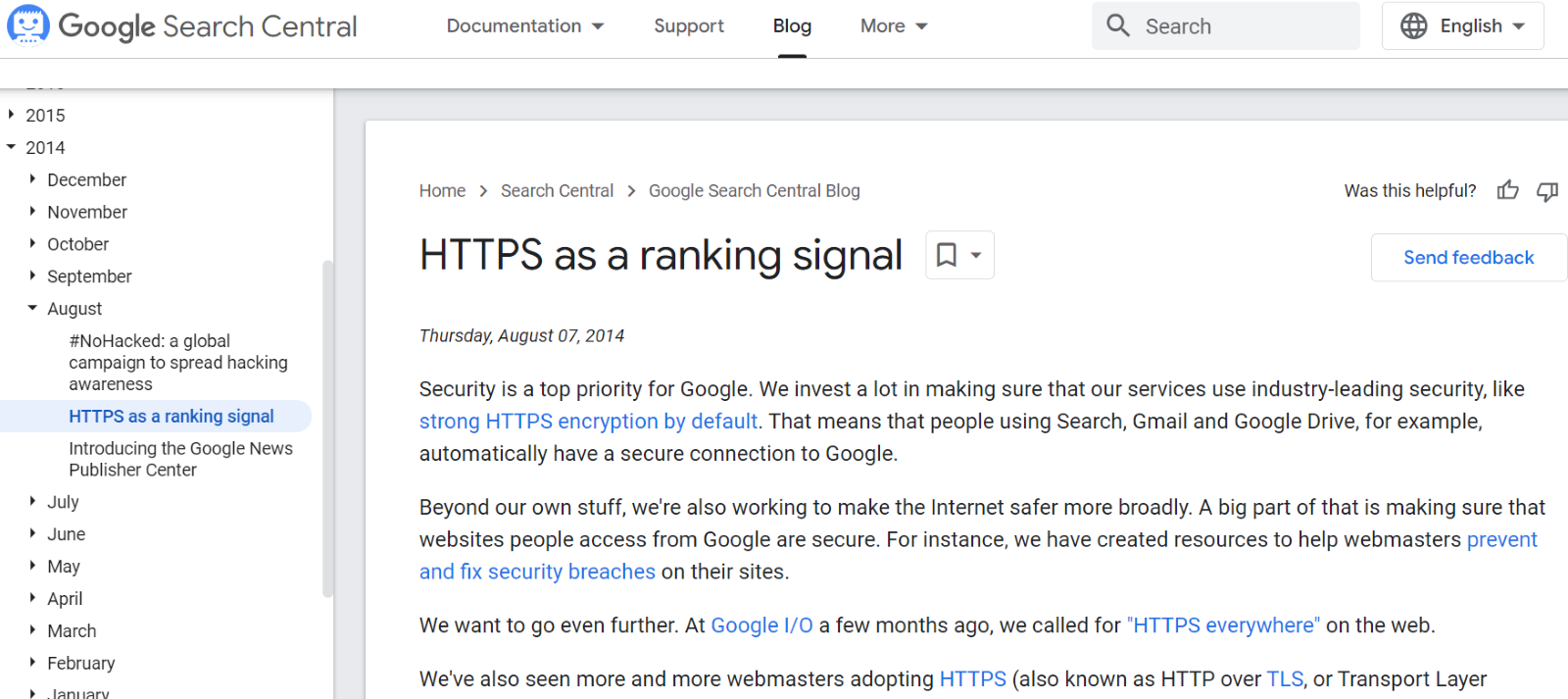This screenshot has height=699, width=1568.
Task: Select HTTPS as a ranking signal sidebar item
Action: (156, 417)
